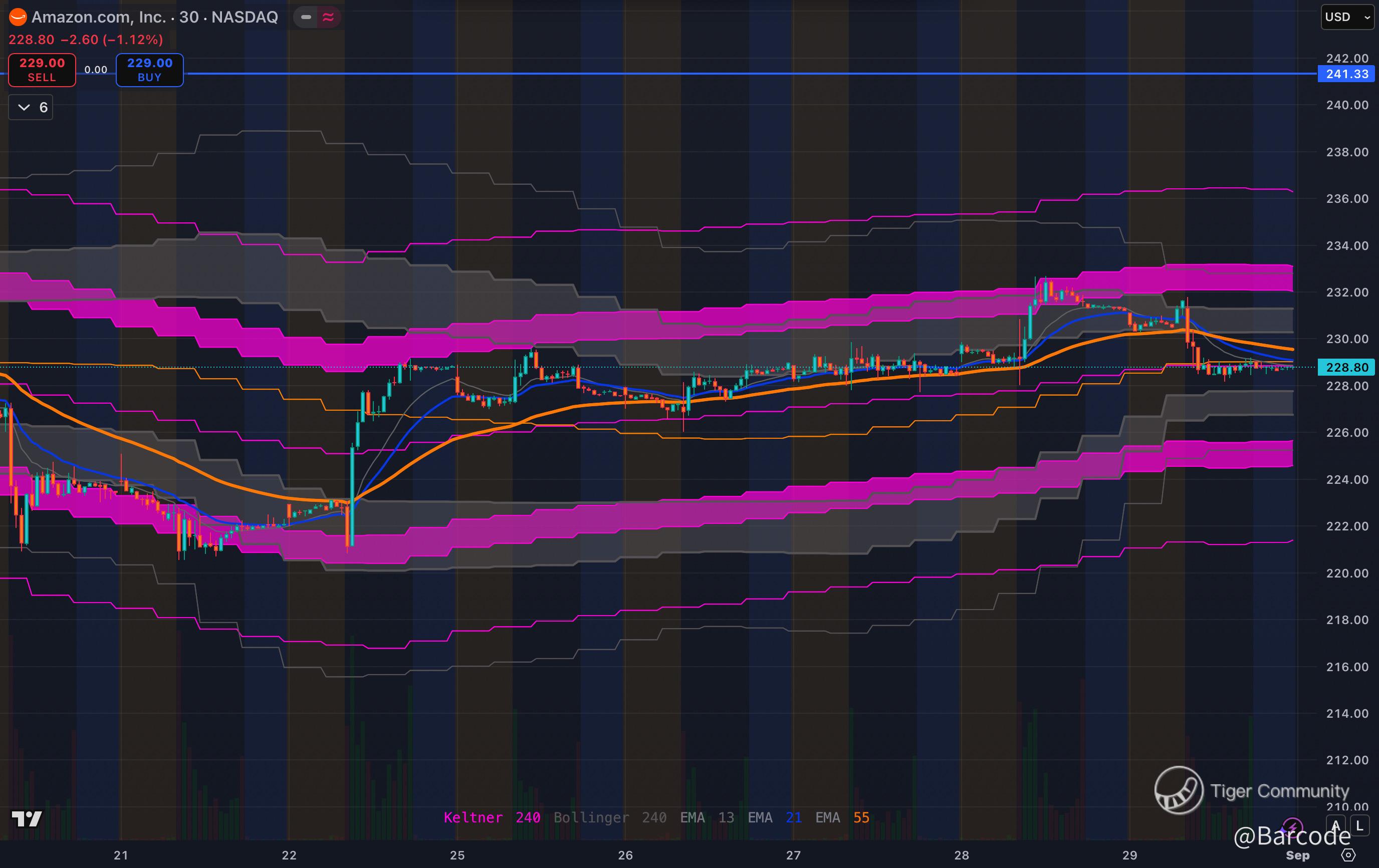Click the Bollinger 240 indicator label
The image size is (1379, 868).
609,817
